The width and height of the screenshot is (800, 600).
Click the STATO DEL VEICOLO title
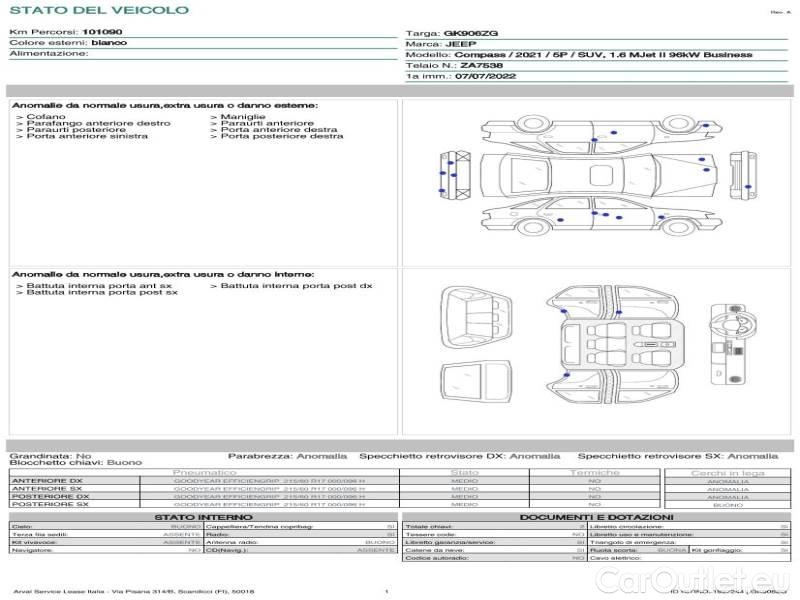[x=98, y=10]
